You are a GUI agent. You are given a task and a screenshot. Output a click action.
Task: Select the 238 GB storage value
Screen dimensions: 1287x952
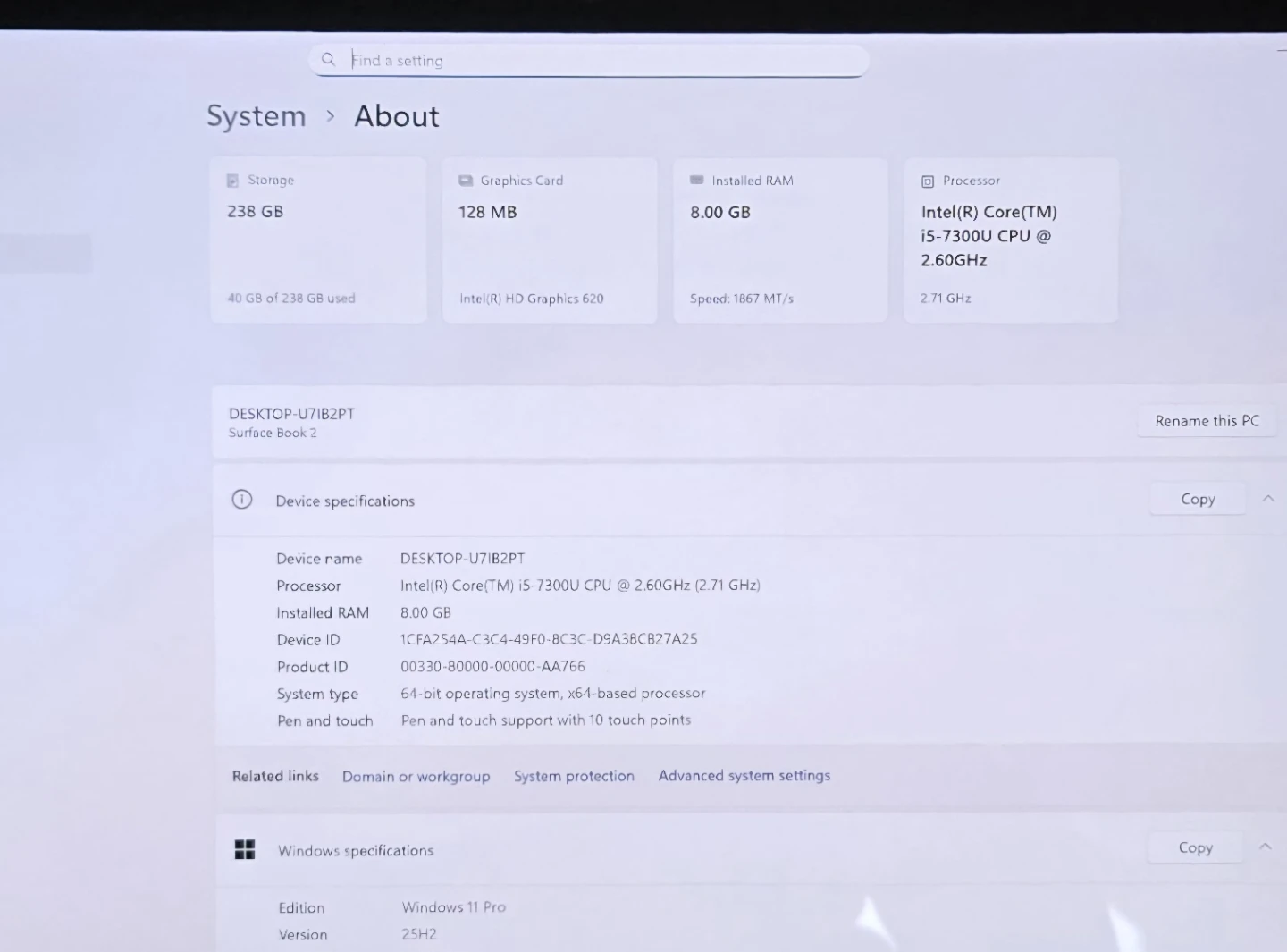point(255,212)
